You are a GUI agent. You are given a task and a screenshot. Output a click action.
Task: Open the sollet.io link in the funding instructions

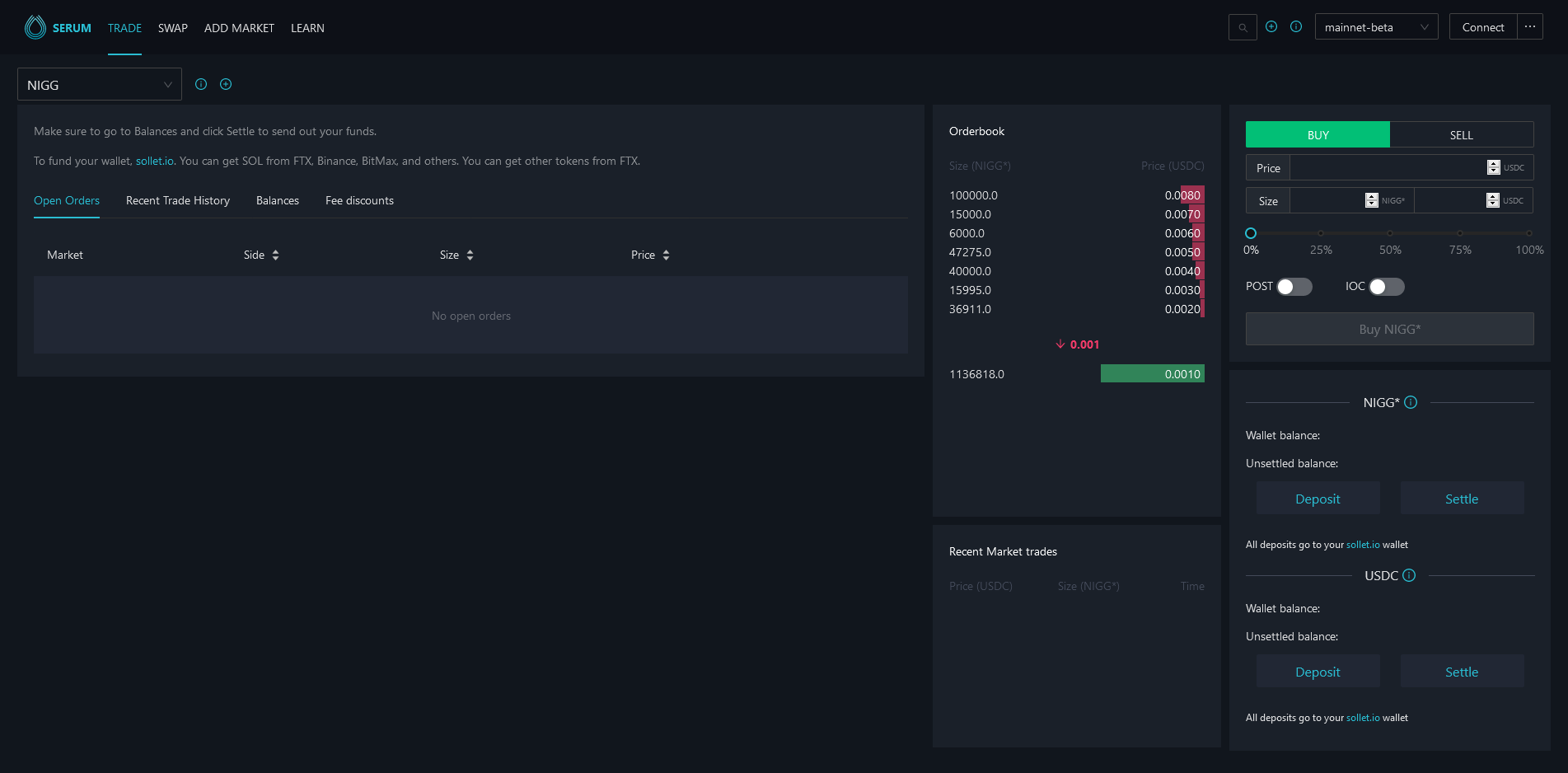click(x=155, y=161)
